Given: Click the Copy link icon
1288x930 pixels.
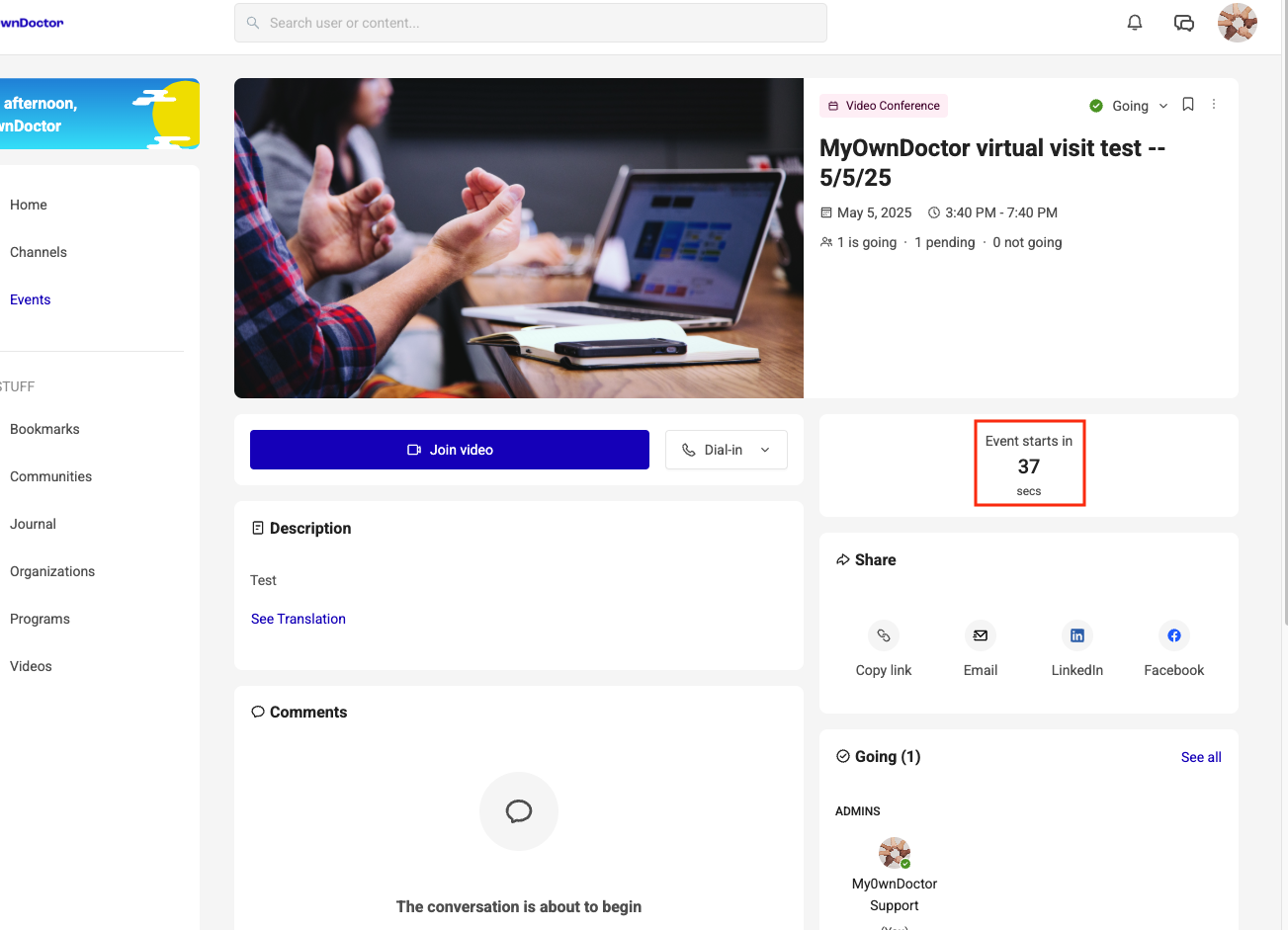Looking at the screenshot, I should click(x=884, y=635).
